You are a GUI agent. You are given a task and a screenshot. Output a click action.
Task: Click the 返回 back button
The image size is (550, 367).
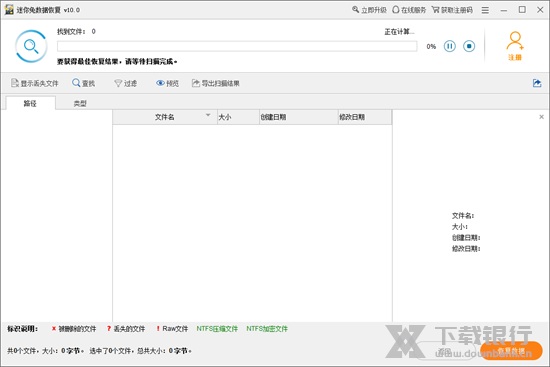(x=446, y=351)
